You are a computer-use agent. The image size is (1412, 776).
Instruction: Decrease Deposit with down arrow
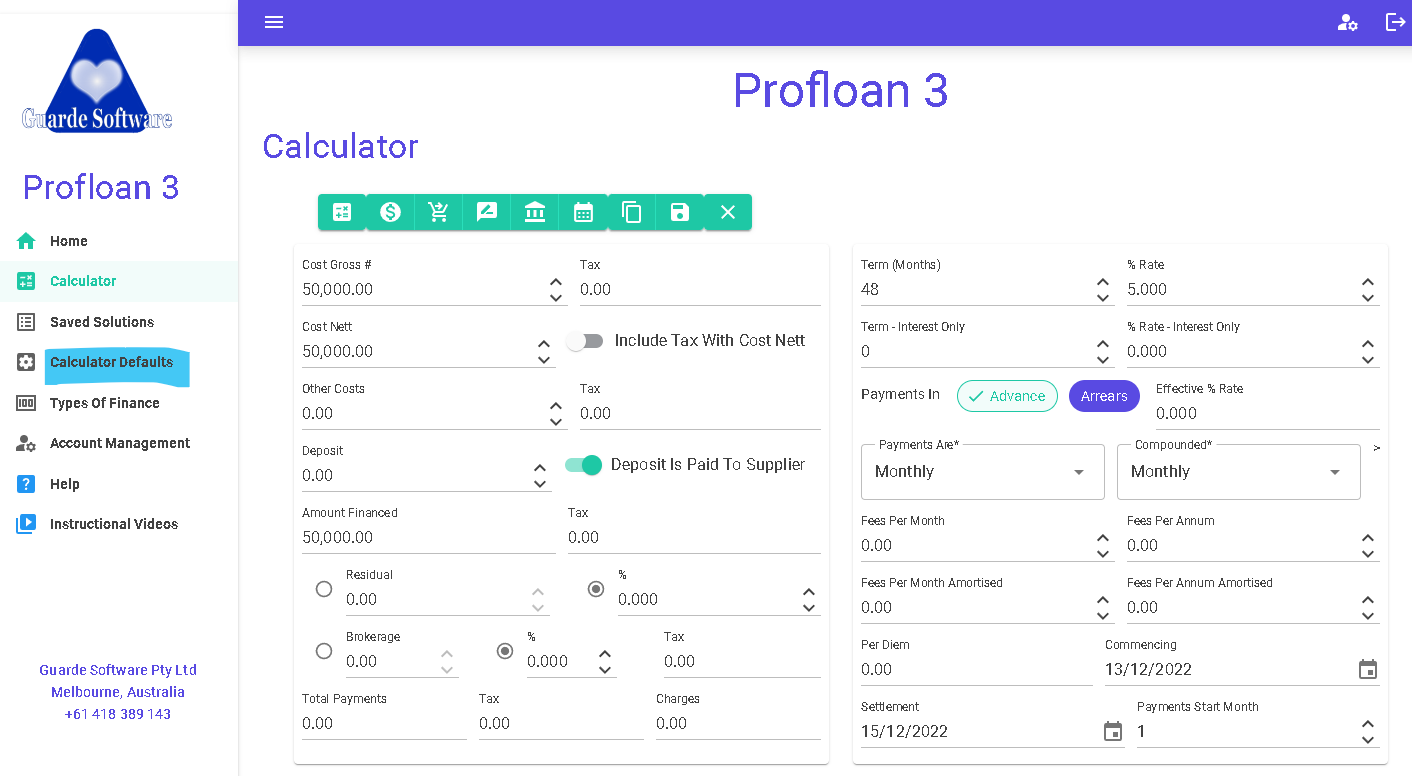pos(540,484)
